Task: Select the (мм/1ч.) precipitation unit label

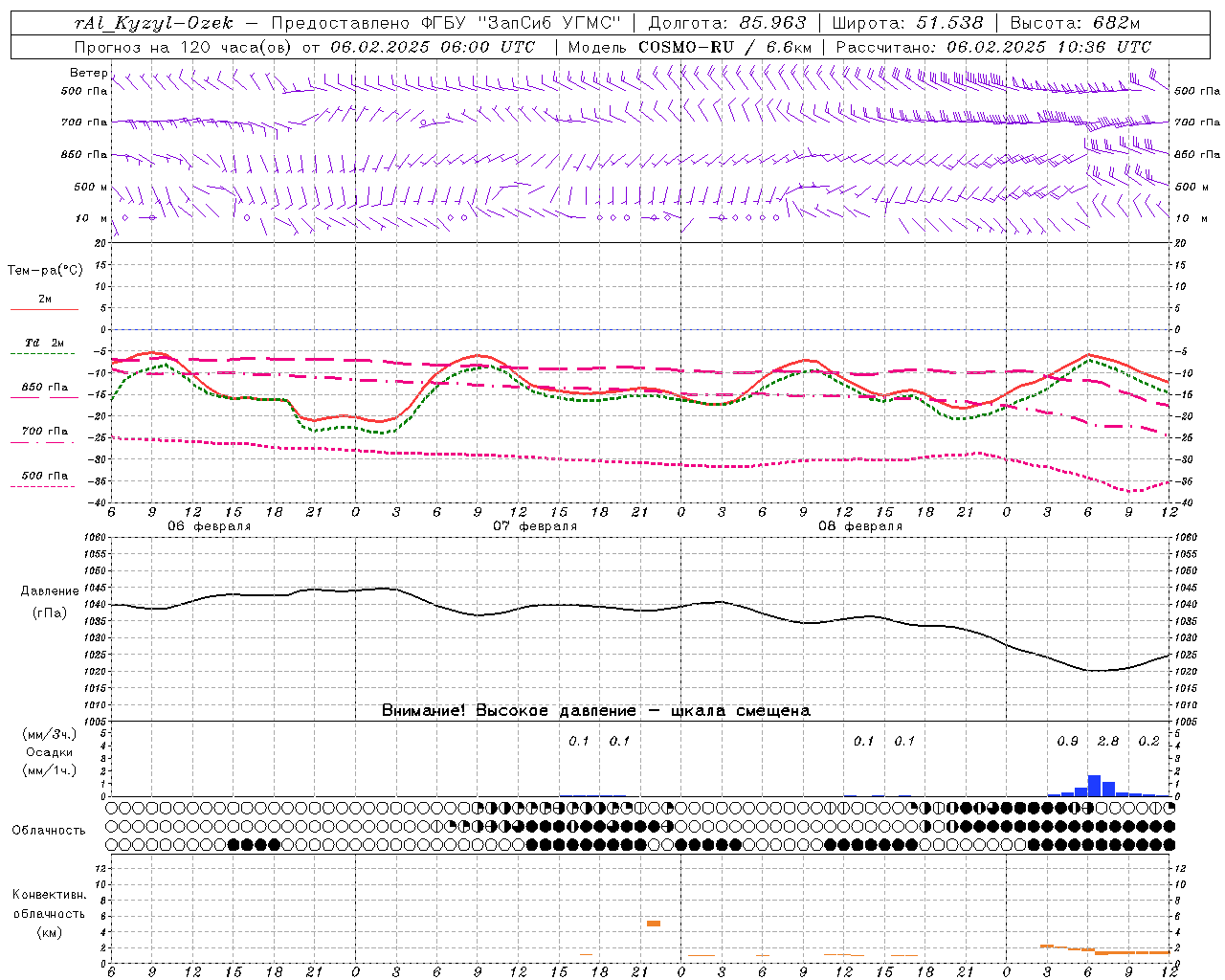Action: click(49, 770)
